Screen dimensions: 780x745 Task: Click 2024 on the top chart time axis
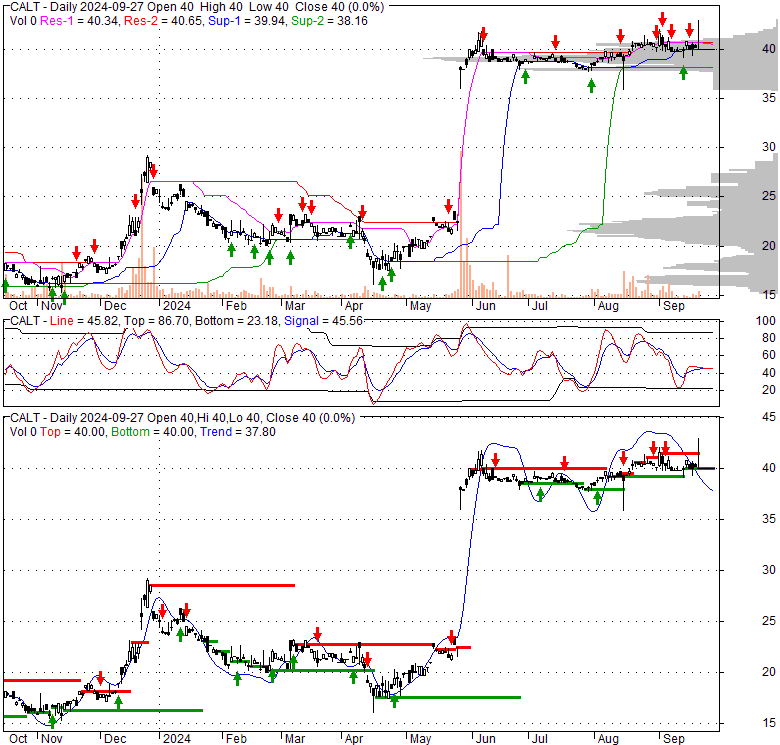click(177, 306)
